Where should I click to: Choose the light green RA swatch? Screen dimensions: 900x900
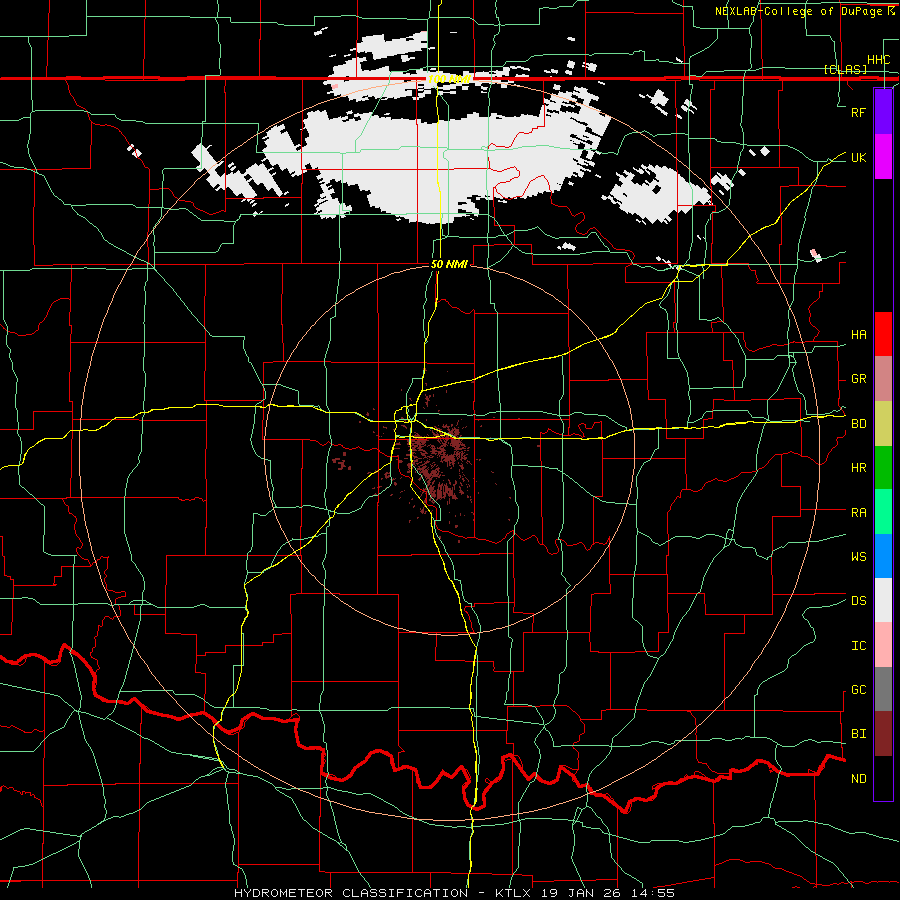[x=883, y=512]
